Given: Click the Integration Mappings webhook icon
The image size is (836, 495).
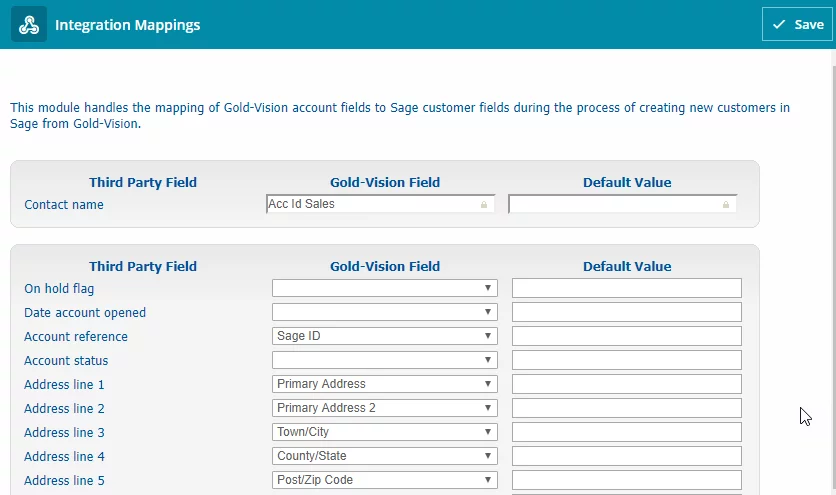Looking at the screenshot, I should (x=29, y=25).
